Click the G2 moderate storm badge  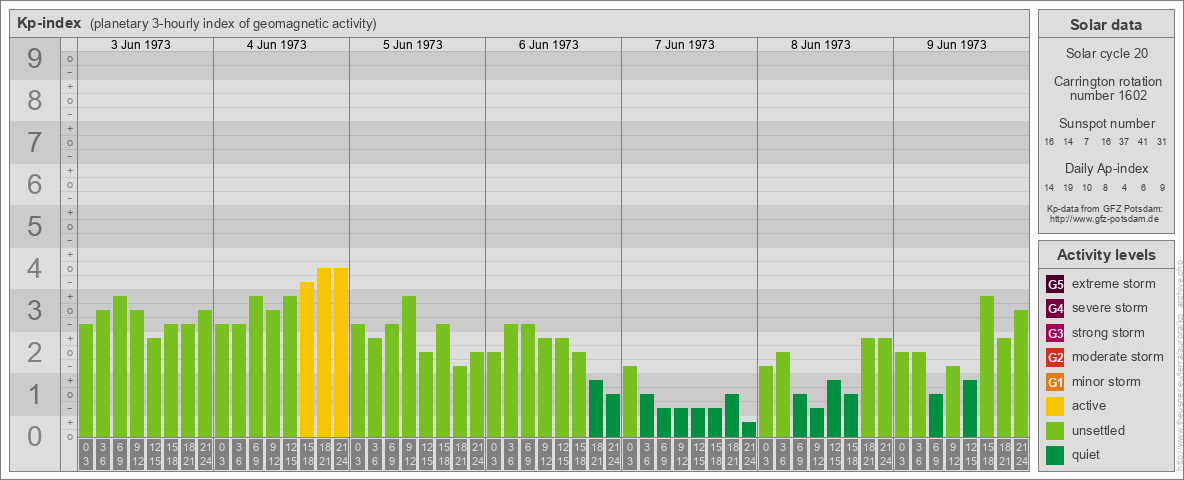tap(1055, 358)
